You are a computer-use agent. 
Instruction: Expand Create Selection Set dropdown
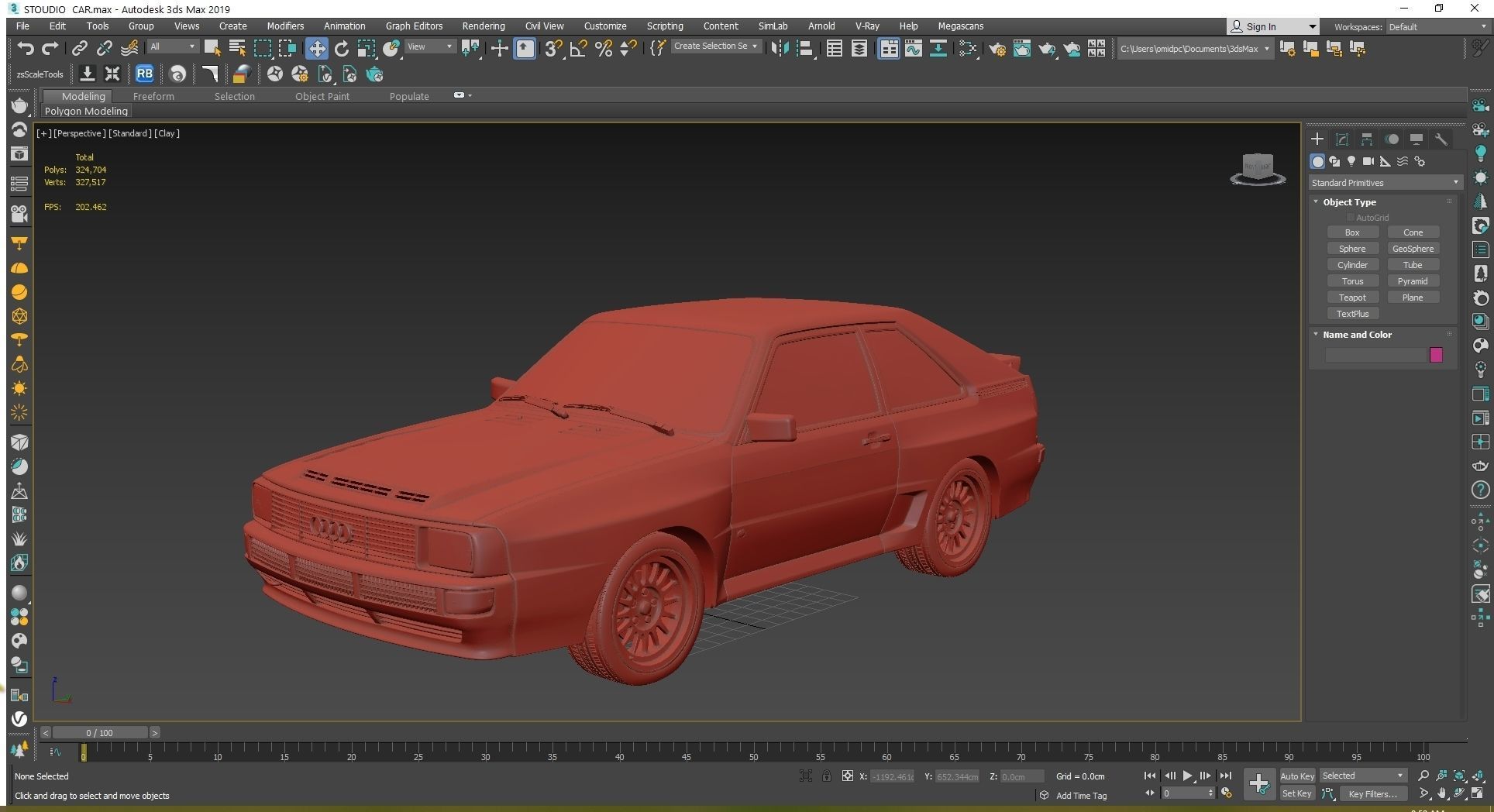click(x=715, y=46)
